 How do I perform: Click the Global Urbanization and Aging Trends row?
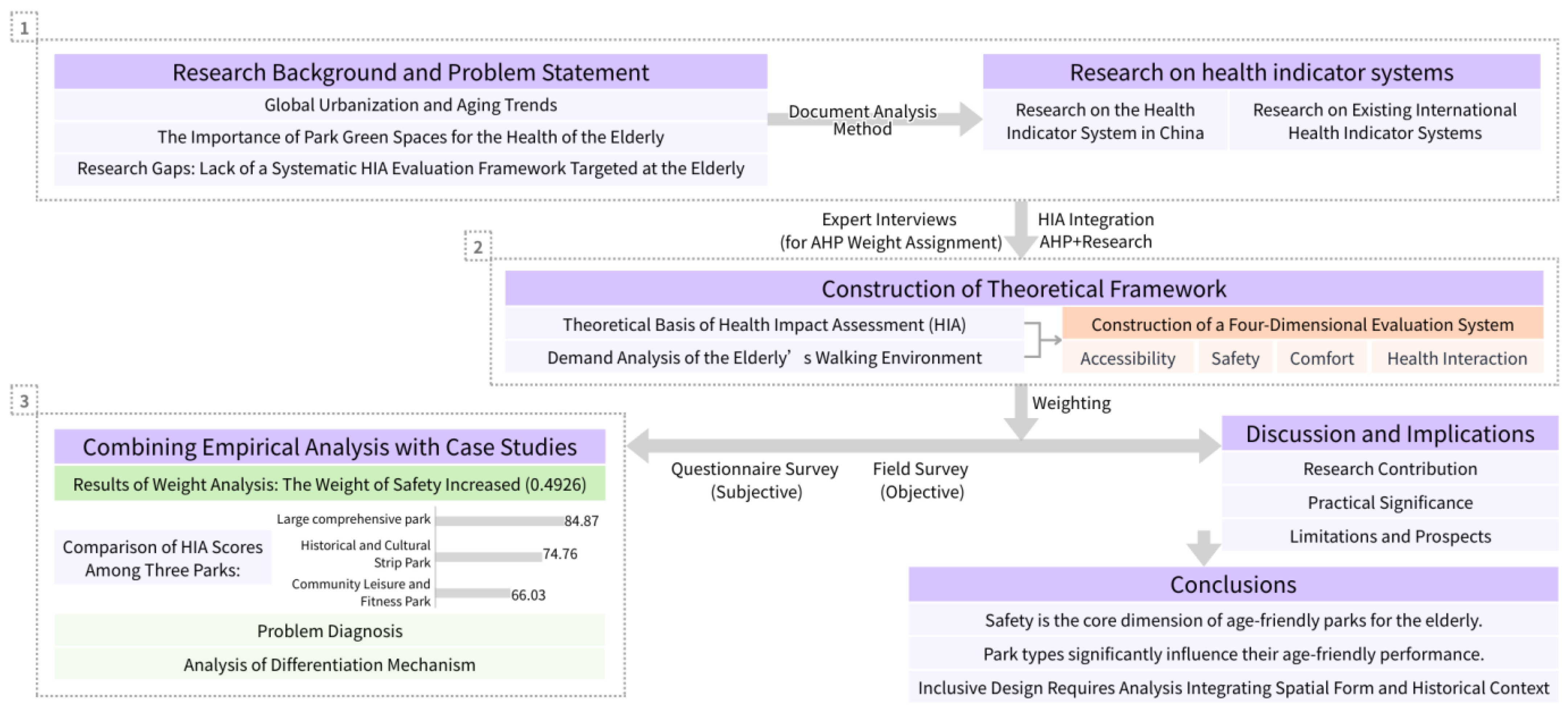coord(410,105)
